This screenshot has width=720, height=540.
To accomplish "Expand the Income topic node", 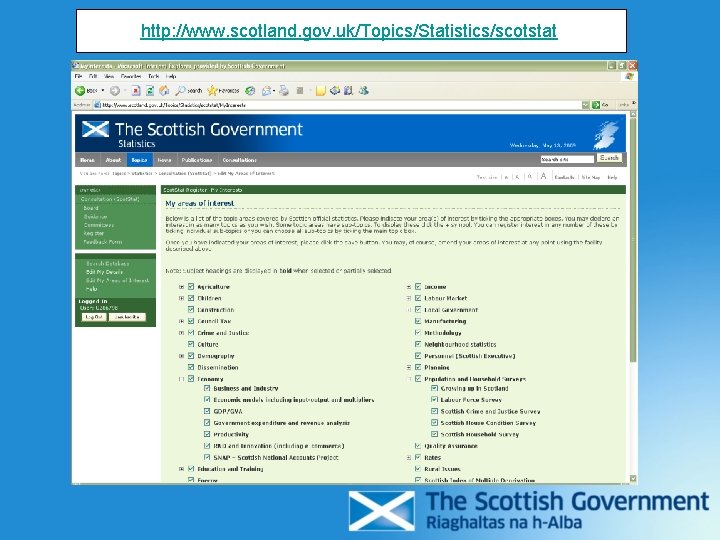I will tap(409, 287).
